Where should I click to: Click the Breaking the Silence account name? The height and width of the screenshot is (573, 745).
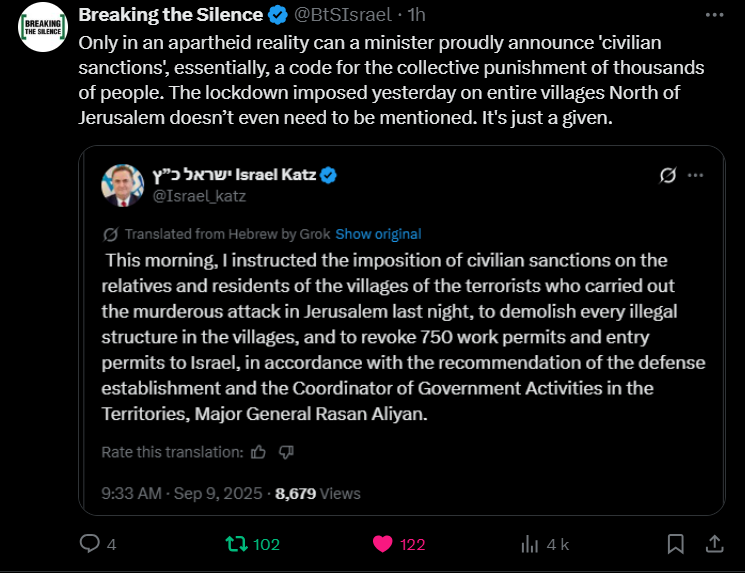point(170,15)
